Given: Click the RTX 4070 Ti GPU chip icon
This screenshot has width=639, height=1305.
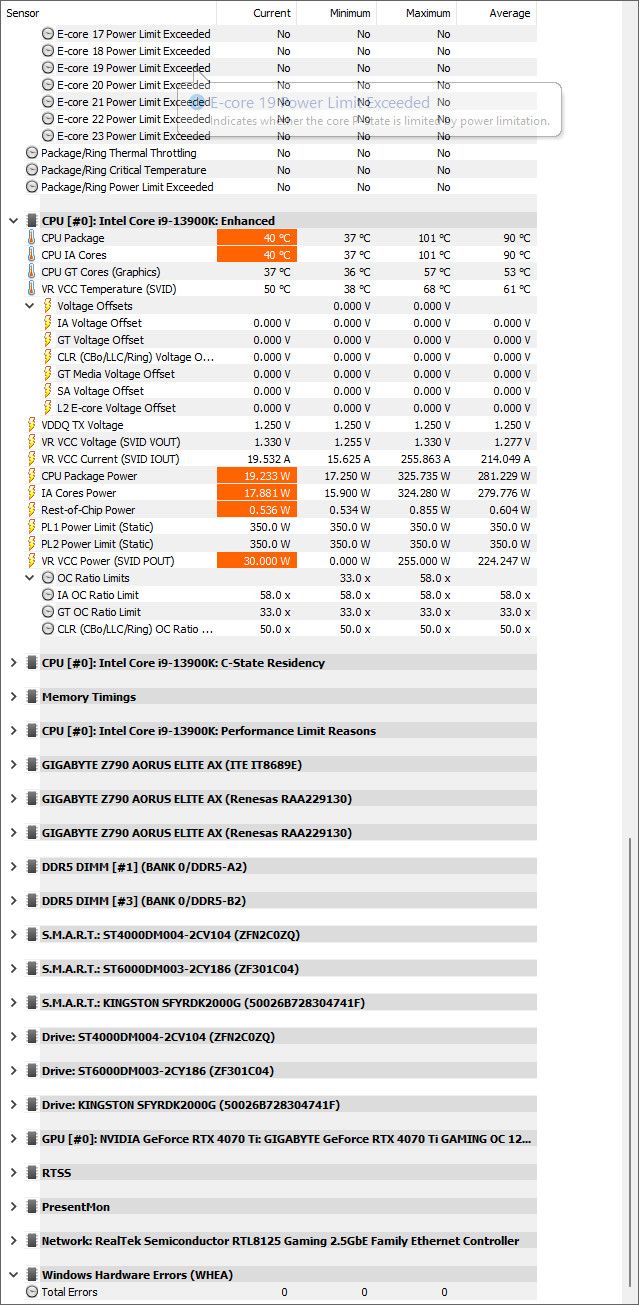Looking at the screenshot, I should click(32, 1139).
